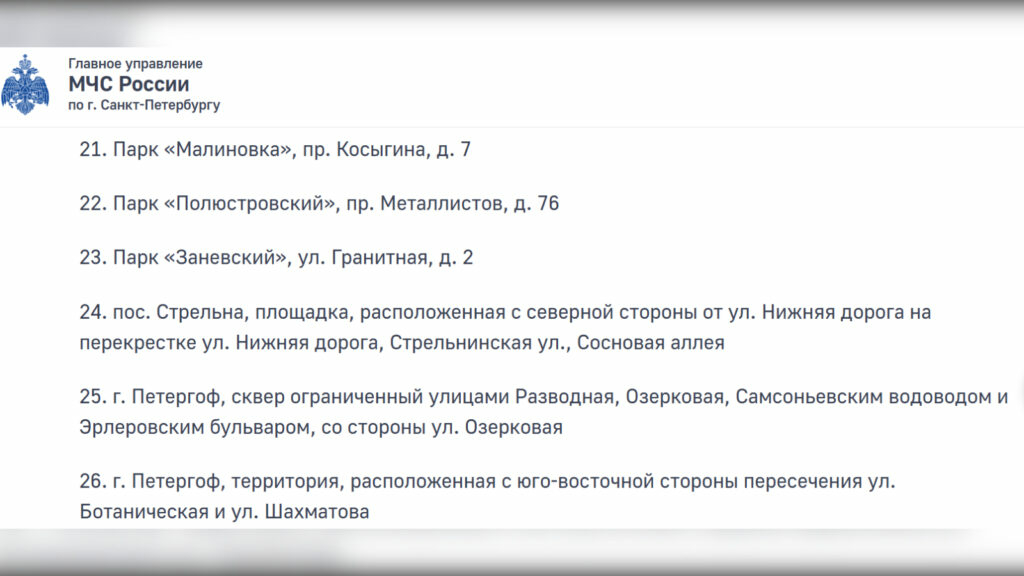Click the "Главное управление" header text
This screenshot has height=576, width=1024.
tap(135, 64)
